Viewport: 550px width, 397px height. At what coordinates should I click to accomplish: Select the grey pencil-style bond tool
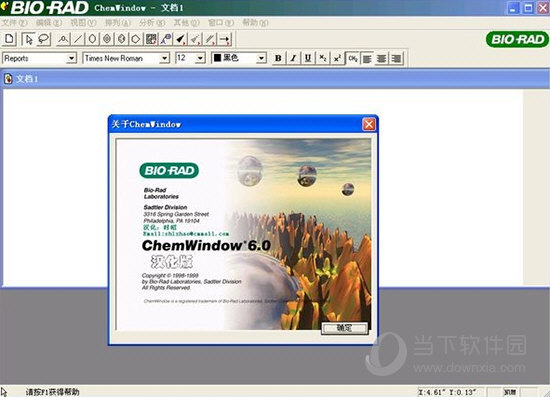pyautogui.click(x=210, y=39)
